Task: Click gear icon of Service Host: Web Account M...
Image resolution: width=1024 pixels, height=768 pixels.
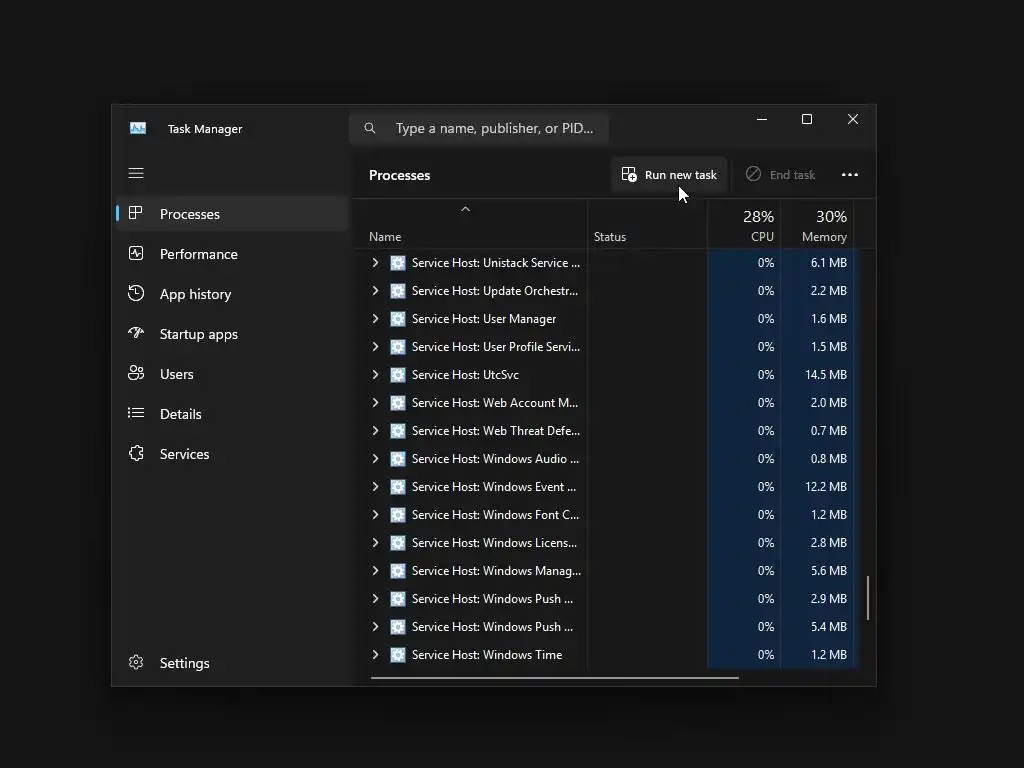Action: coord(398,403)
